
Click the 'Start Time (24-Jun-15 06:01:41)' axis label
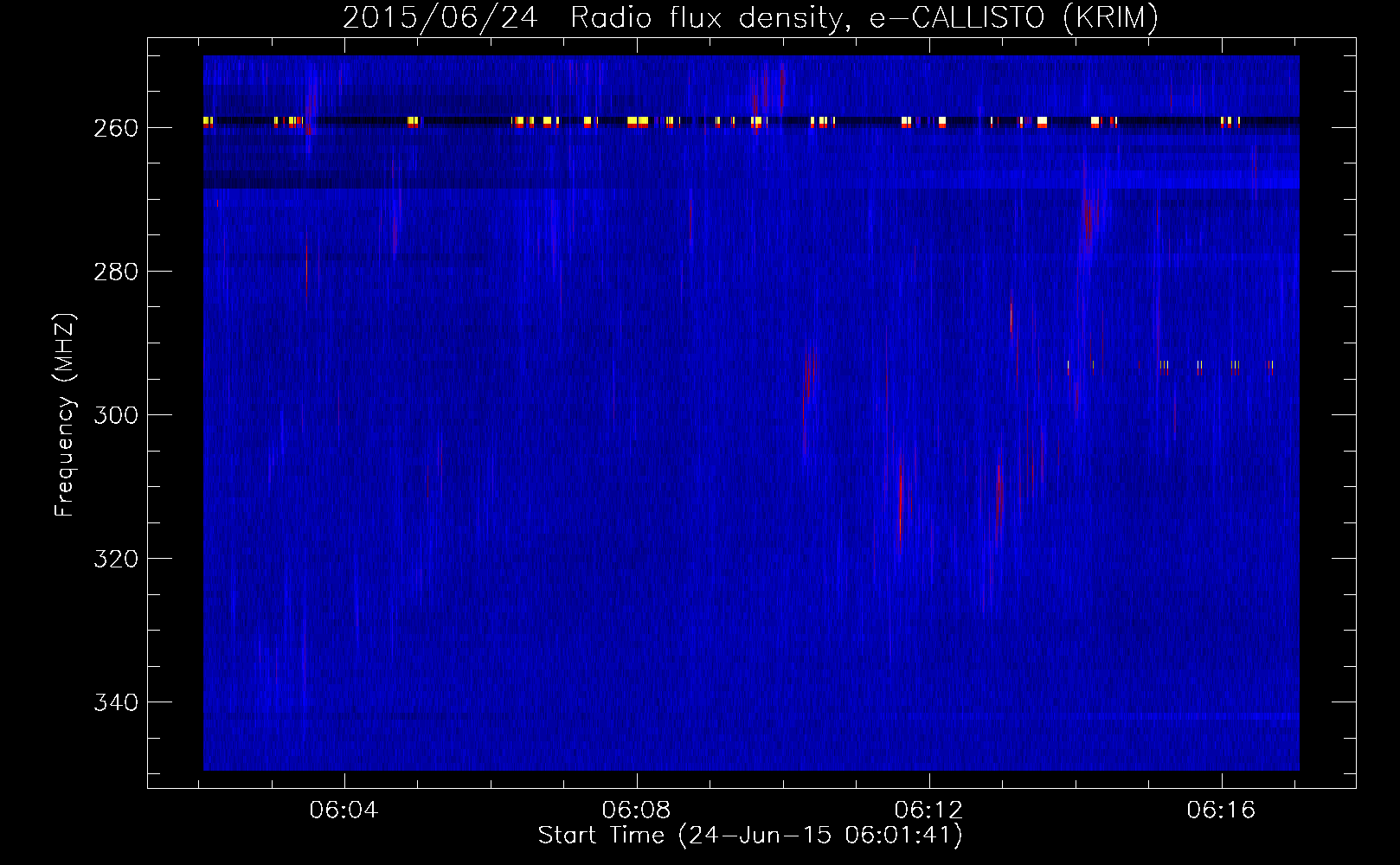click(x=750, y=836)
